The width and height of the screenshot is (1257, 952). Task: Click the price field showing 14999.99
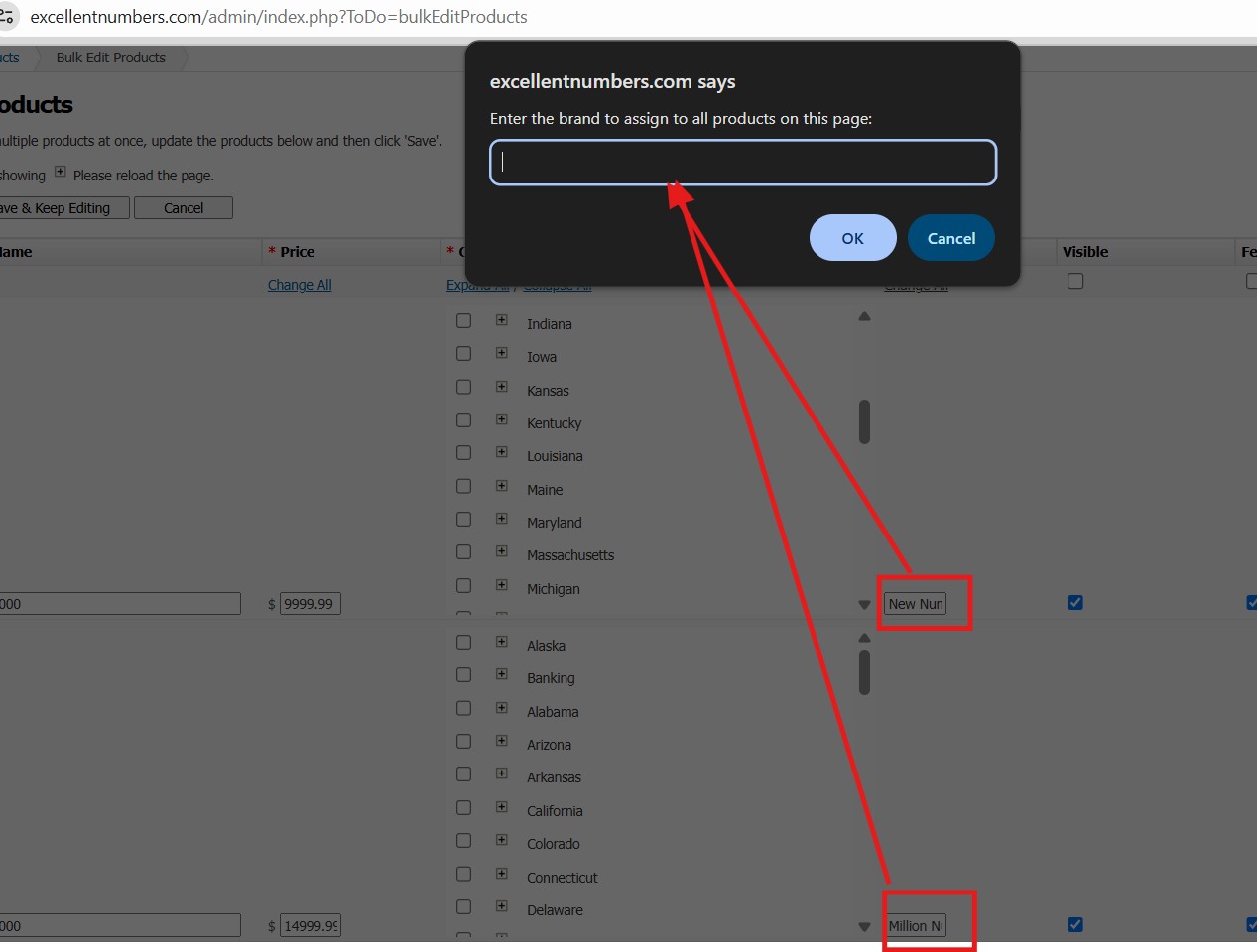pos(311,926)
